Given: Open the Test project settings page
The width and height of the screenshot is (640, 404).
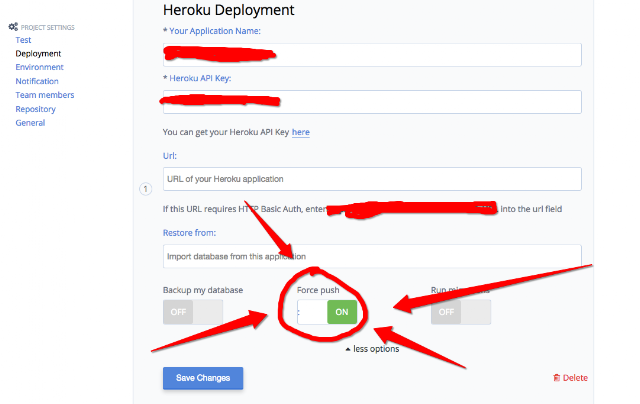Looking at the screenshot, I should (23, 40).
